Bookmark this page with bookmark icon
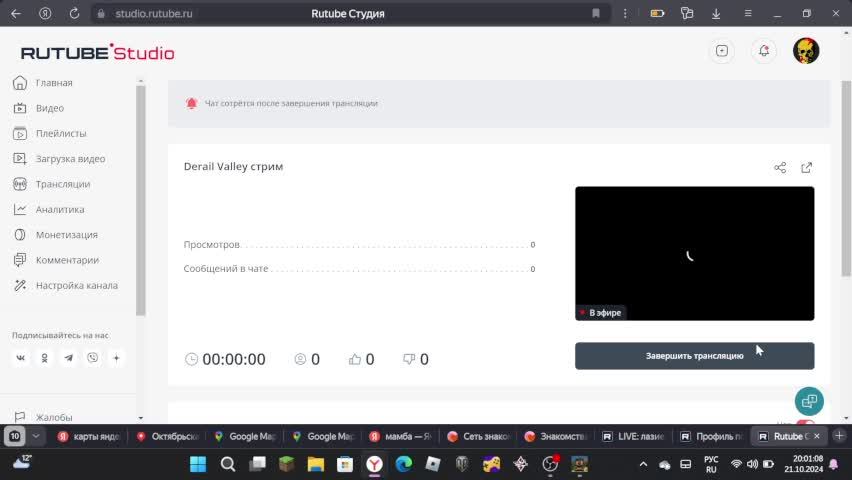The height and width of the screenshot is (480, 852). (x=596, y=14)
